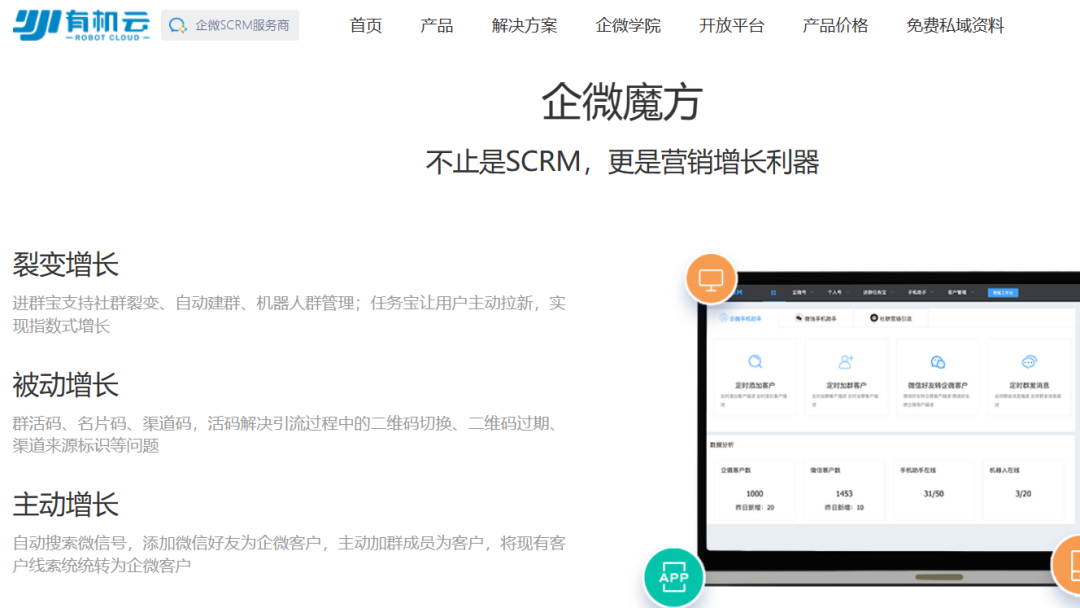Click the 社群营销引流 tab icon in mockup
Screen dimensions: 1080x608
click(x=874, y=318)
